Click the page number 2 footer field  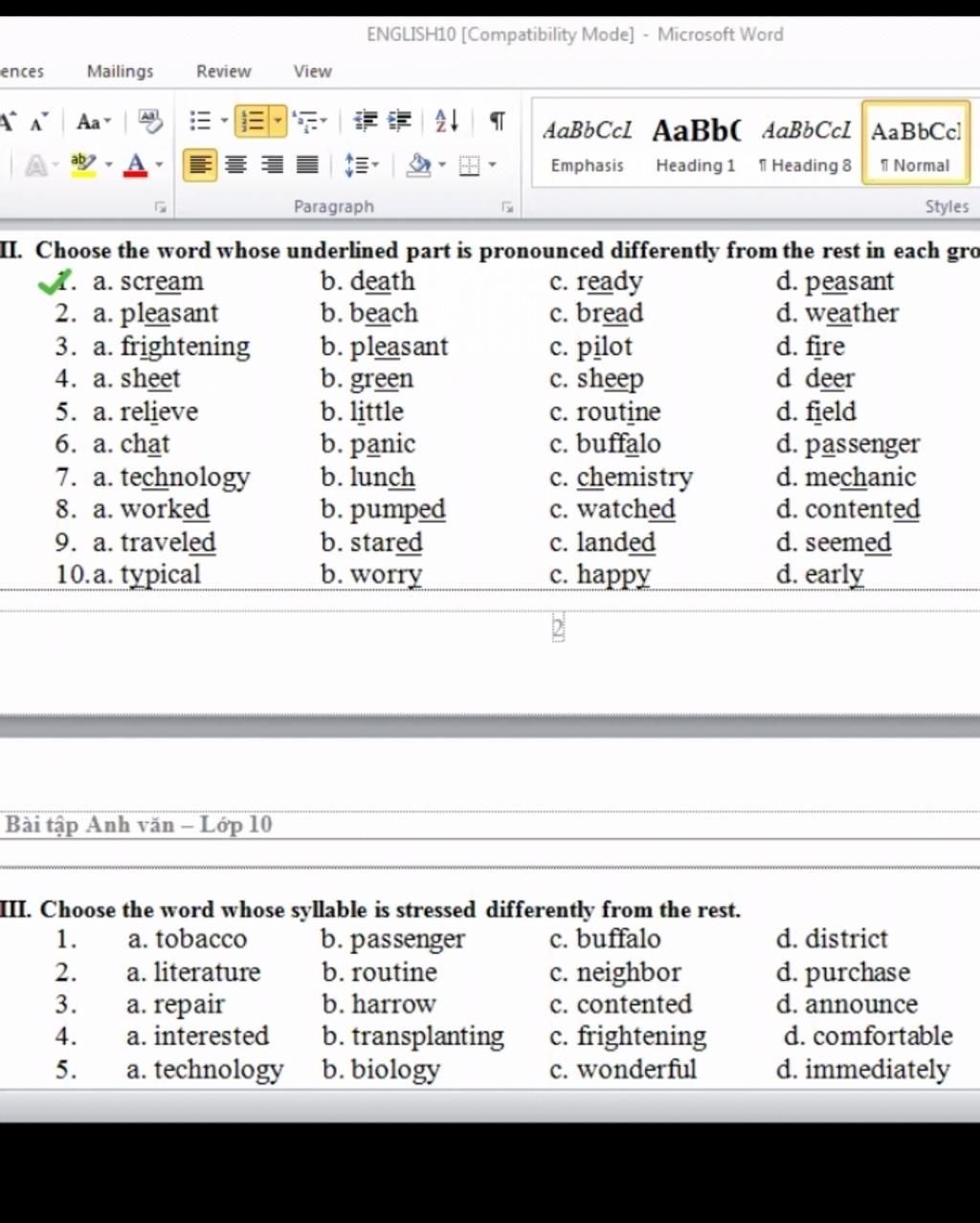pyautogui.click(x=558, y=628)
